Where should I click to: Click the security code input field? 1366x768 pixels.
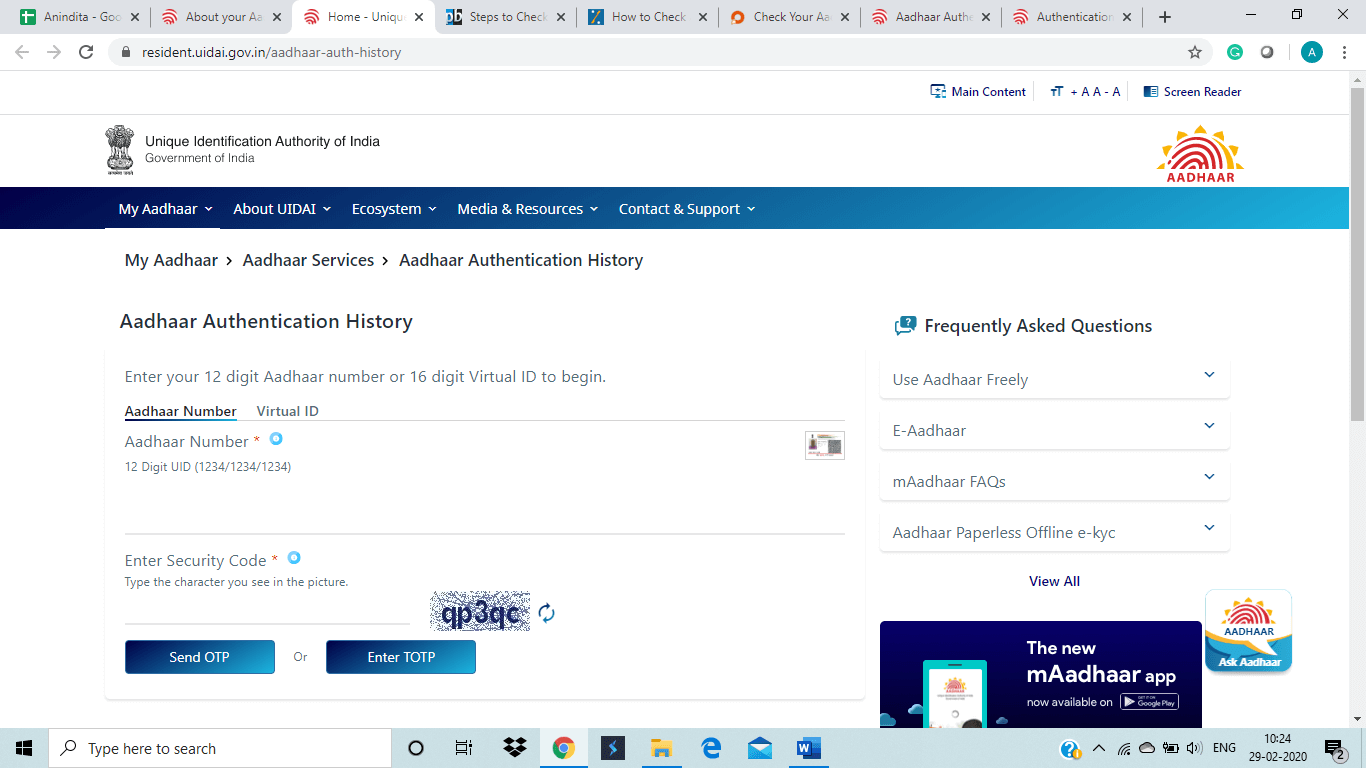click(x=267, y=610)
